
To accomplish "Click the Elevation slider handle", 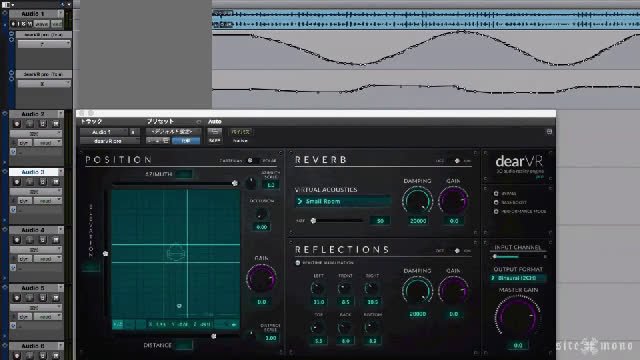I will (x=105, y=253).
